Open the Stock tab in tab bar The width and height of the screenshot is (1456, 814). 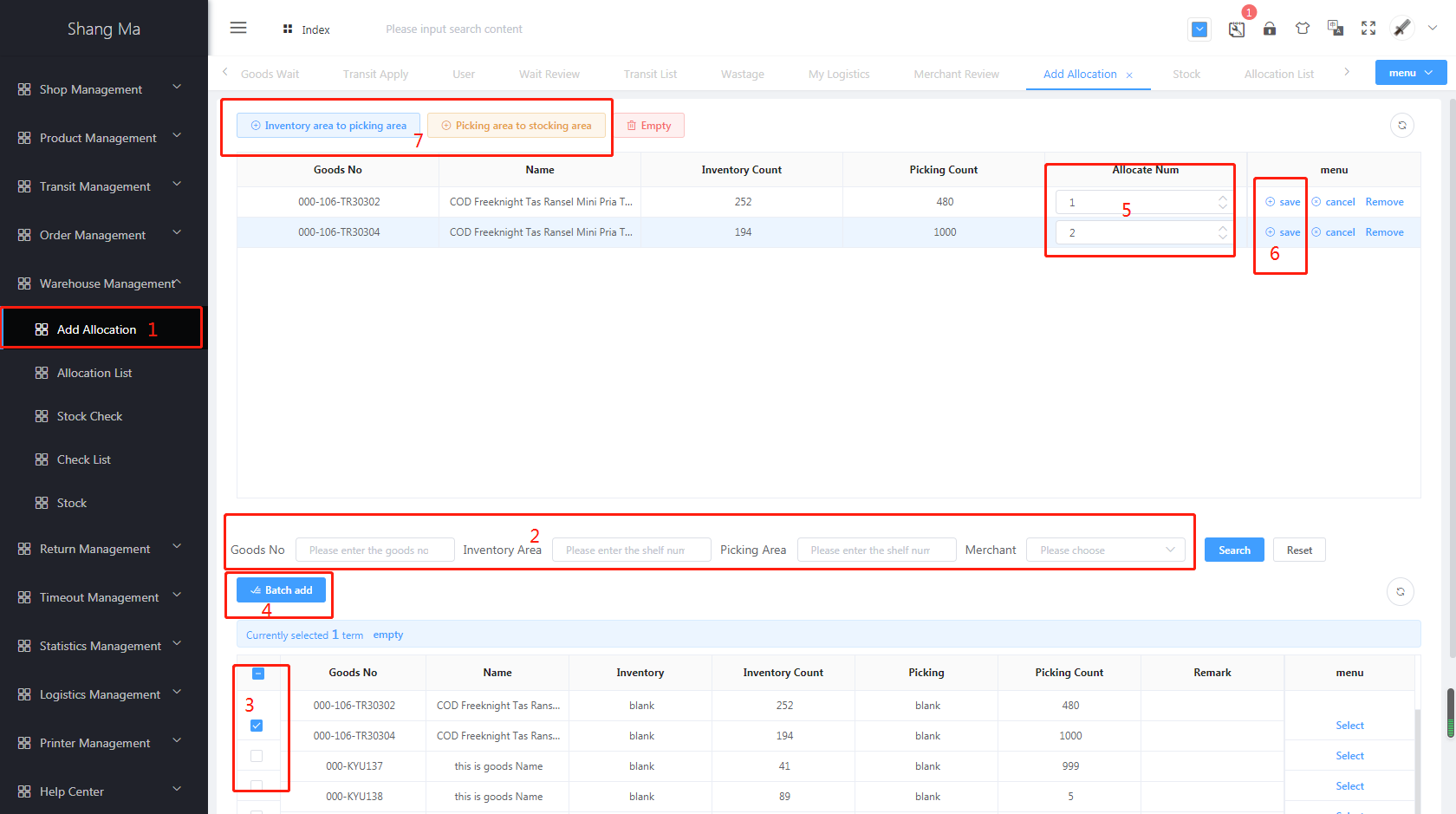click(x=1186, y=75)
